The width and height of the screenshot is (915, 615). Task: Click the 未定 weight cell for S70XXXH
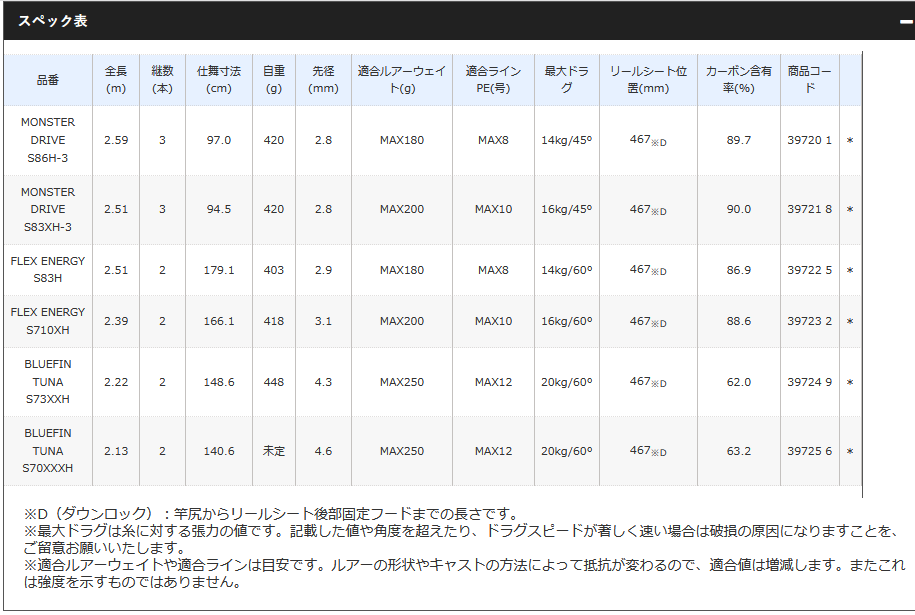tap(274, 451)
